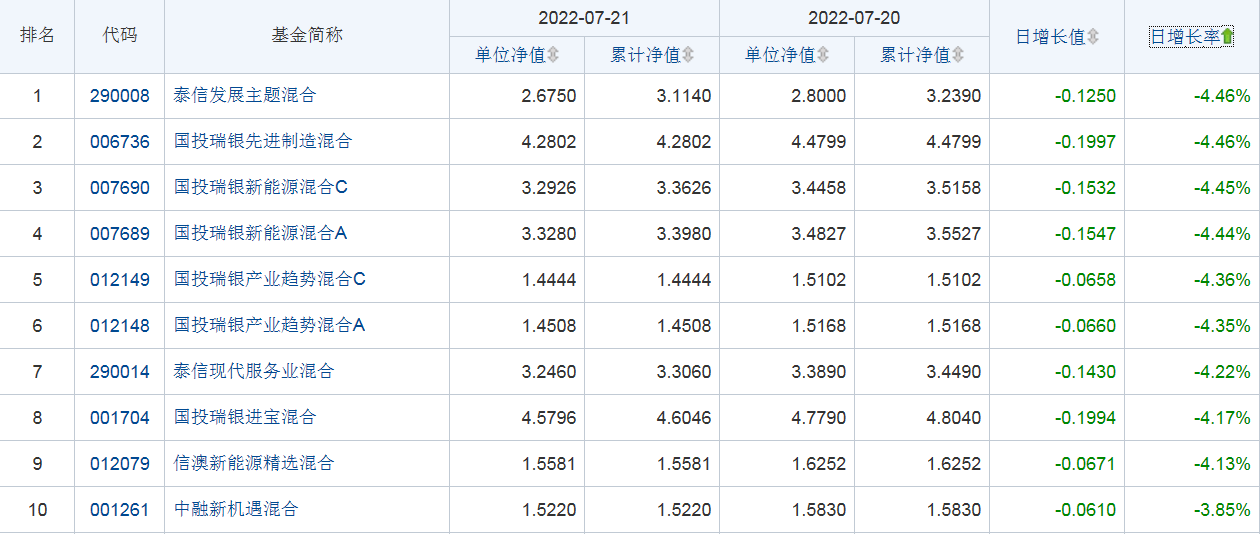This screenshot has width=1260, height=534.
Task: Click the 2022-07-21 date header
Action: (x=584, y=18)
